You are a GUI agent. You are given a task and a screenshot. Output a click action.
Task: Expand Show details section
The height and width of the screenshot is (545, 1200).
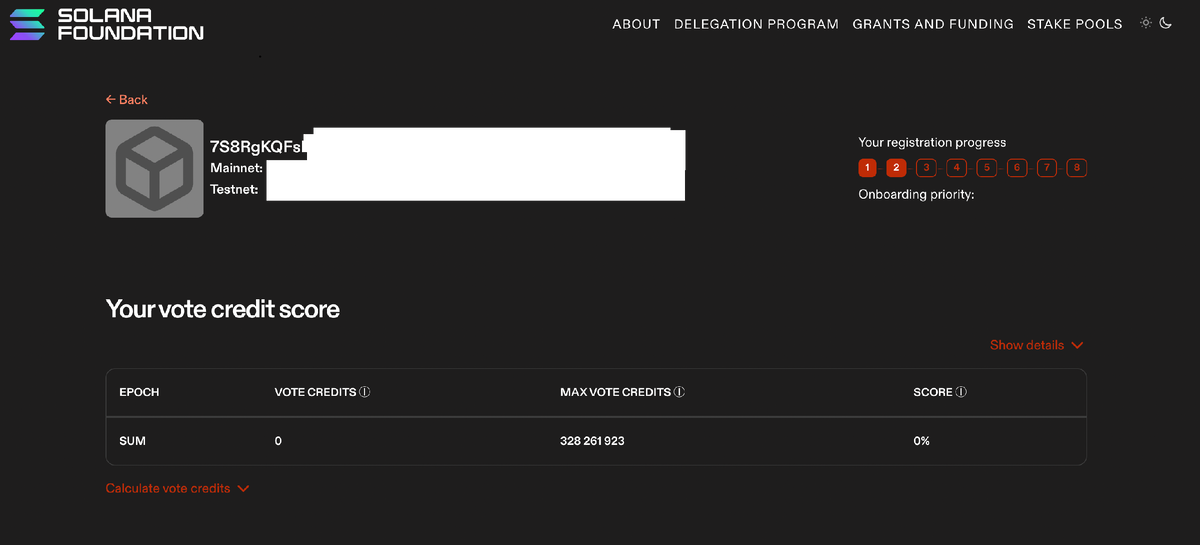click(1037, 345)
